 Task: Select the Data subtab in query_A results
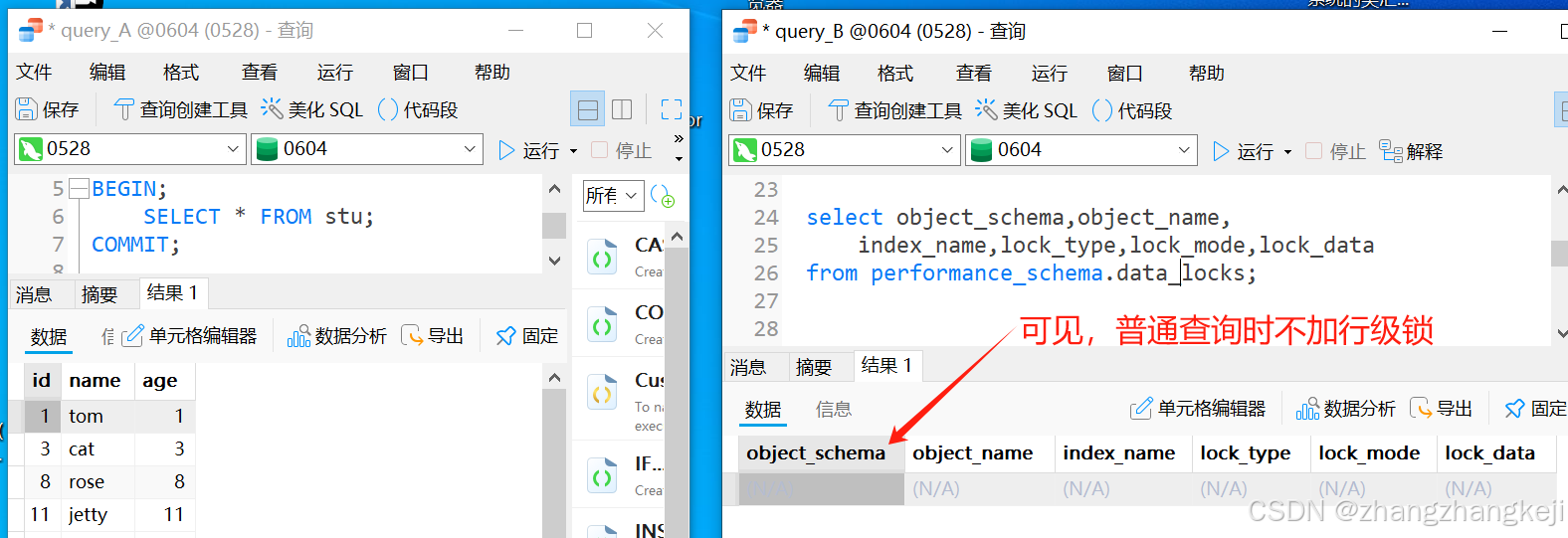(49, 337)
